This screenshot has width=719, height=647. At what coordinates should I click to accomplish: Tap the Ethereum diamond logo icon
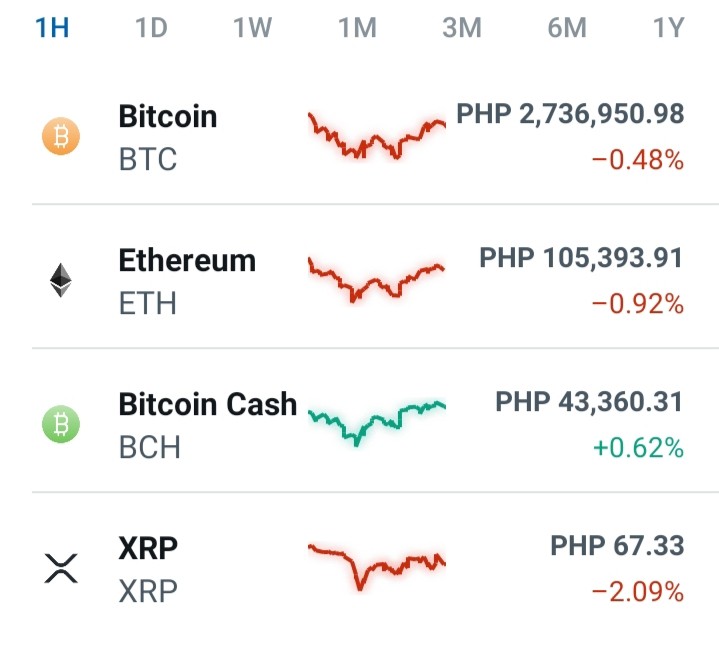click(61, 280)
